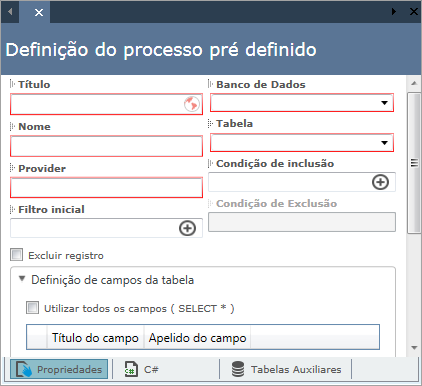The image size is (422, 386).
Task: Open the Tabela dropdown
Action: click(x=302, y=143)
